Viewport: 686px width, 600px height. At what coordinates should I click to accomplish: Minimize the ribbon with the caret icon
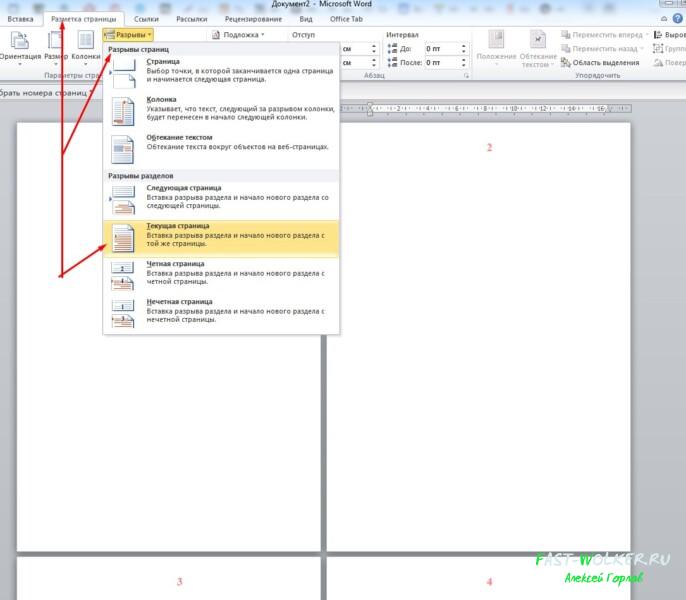664,19
